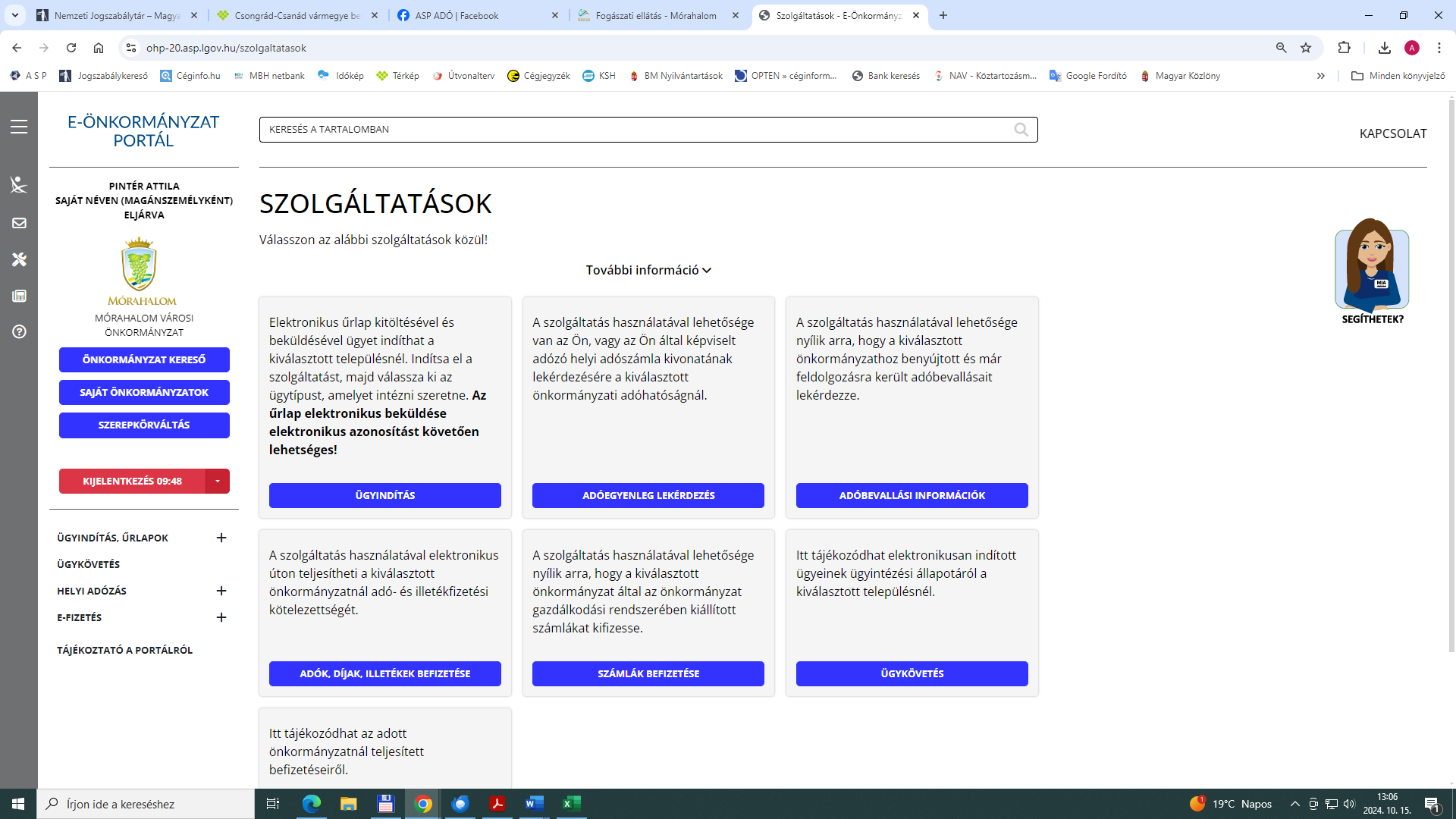Open E-ÖNKORMÁNYZAT PORTÁL title link
Image resolution: width=1456 pixels, height=819 pixels.
tap(143, 131)
